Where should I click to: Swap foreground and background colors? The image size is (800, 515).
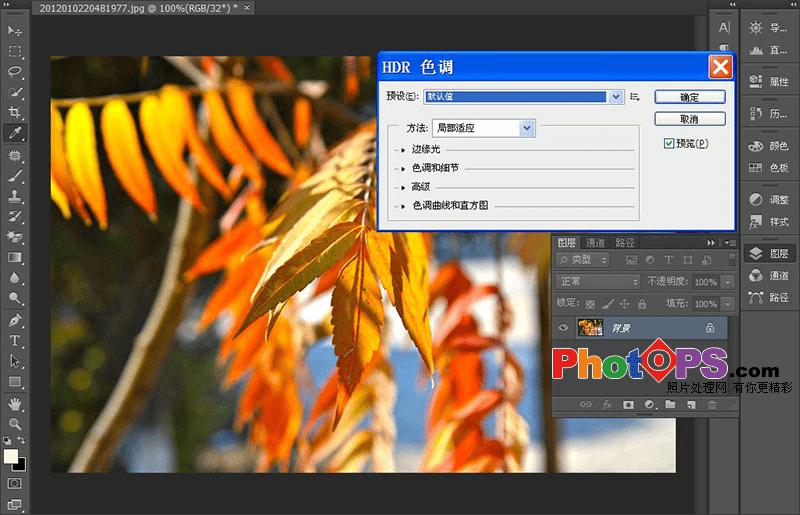point(22,440)
